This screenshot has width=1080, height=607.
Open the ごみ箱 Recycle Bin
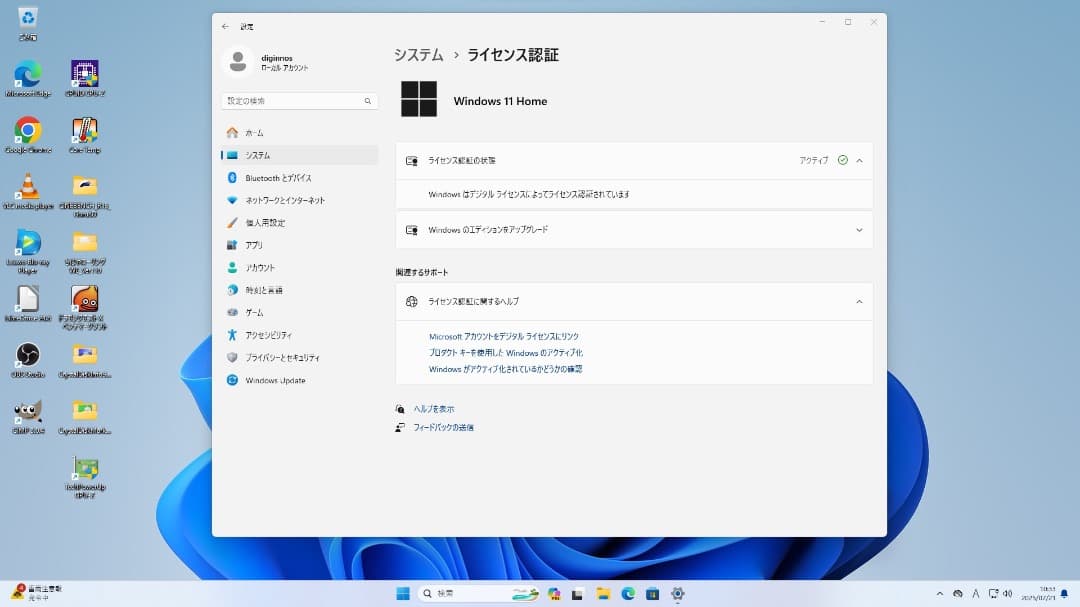click(x=27, y=20)
